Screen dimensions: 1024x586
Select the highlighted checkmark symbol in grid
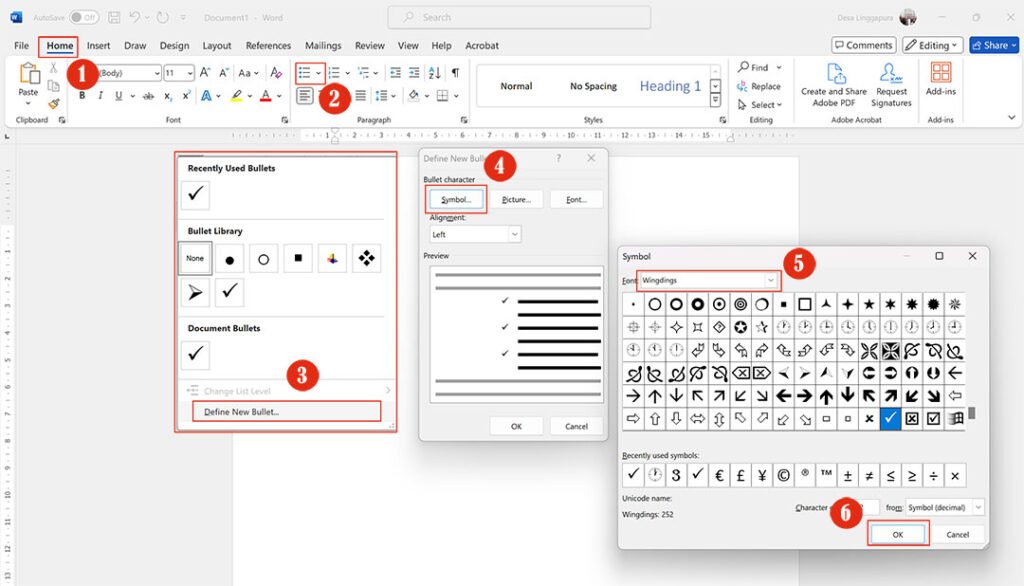890,418
